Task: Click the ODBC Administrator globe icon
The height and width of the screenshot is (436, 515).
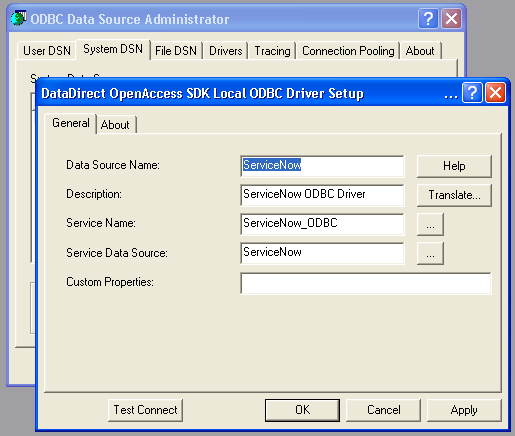Action: (18, 18)
